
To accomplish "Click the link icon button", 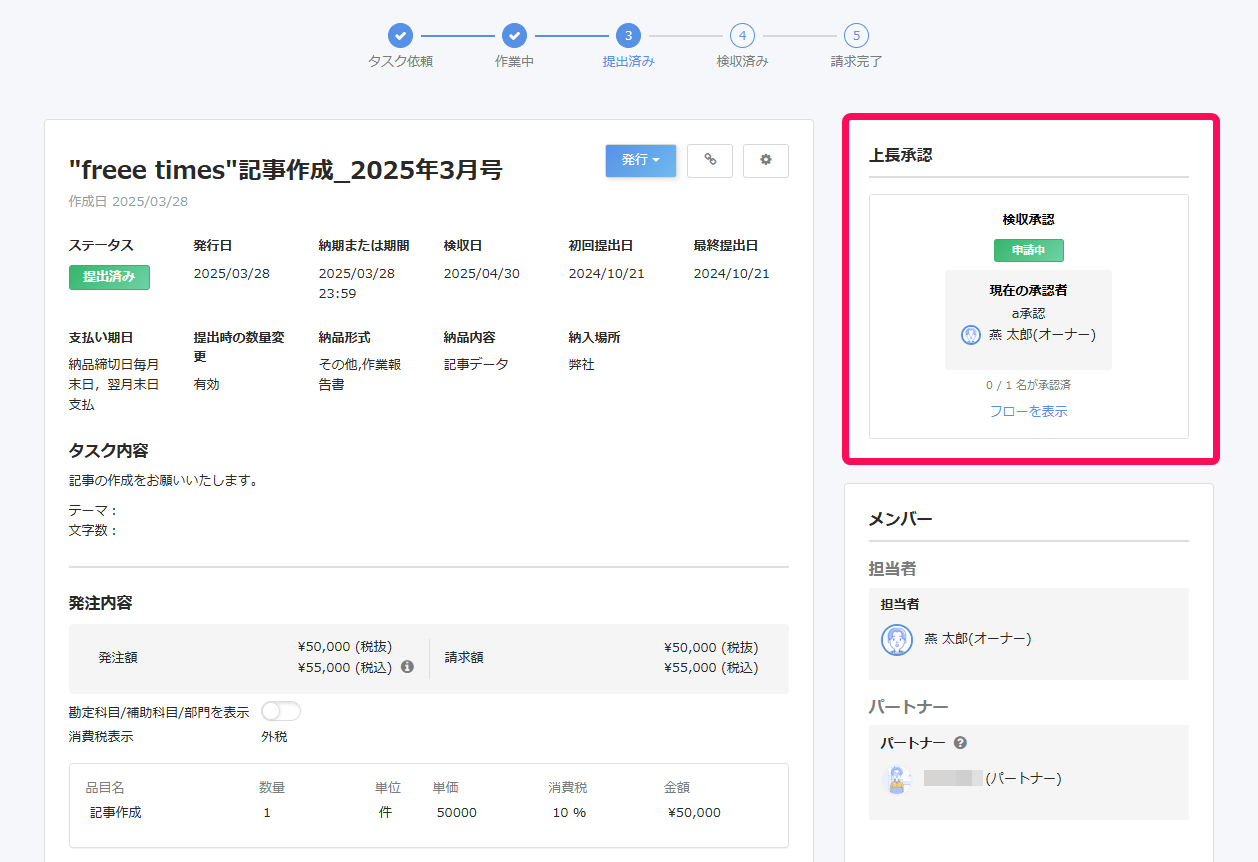I will (x=710, y=160).
